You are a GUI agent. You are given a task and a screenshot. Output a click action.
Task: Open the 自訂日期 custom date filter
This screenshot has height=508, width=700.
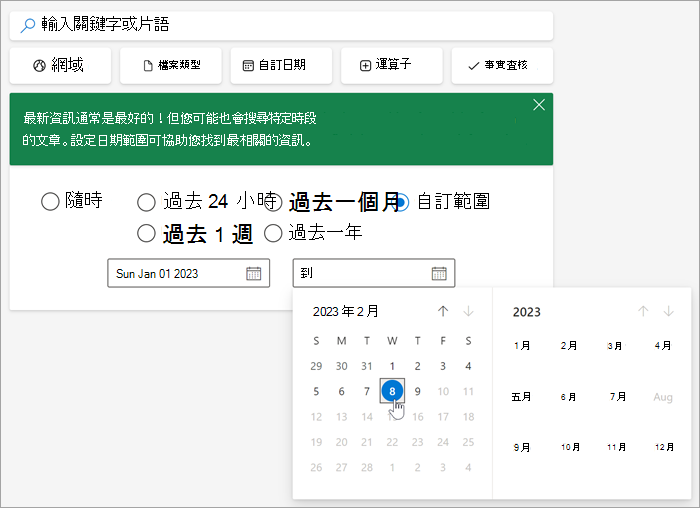pyautogui.click(x=281, y=66)
